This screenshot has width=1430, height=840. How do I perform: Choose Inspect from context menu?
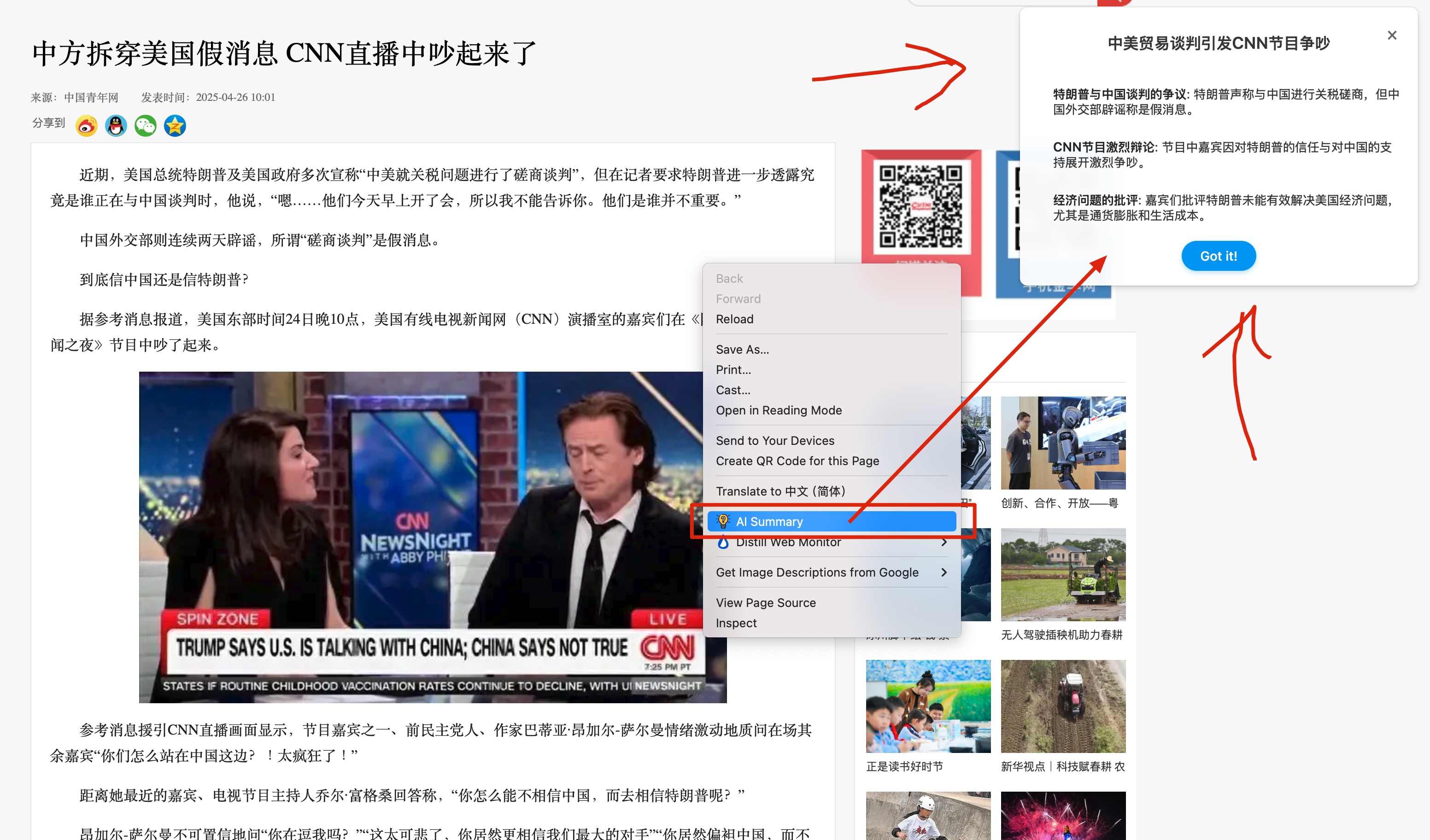[832, 623]
